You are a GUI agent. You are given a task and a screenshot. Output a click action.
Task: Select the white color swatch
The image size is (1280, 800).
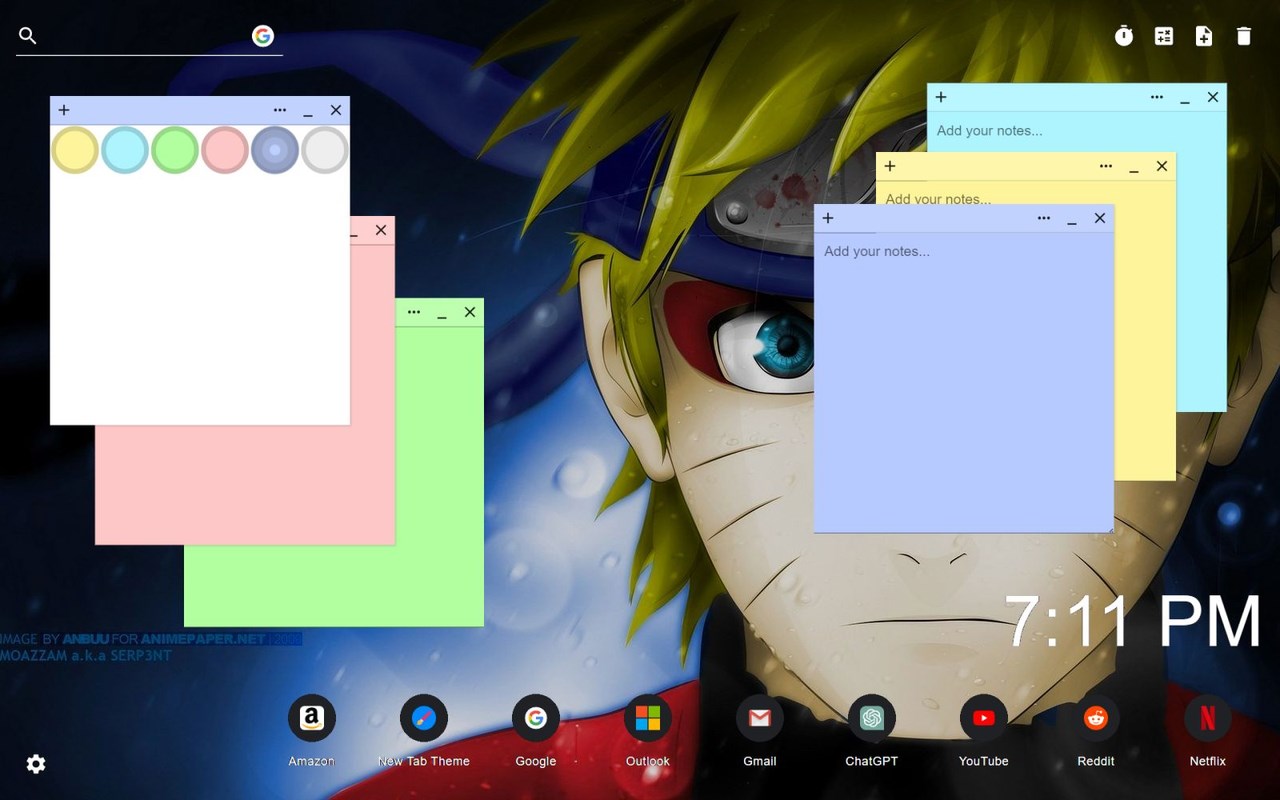(x=325, y=150)
